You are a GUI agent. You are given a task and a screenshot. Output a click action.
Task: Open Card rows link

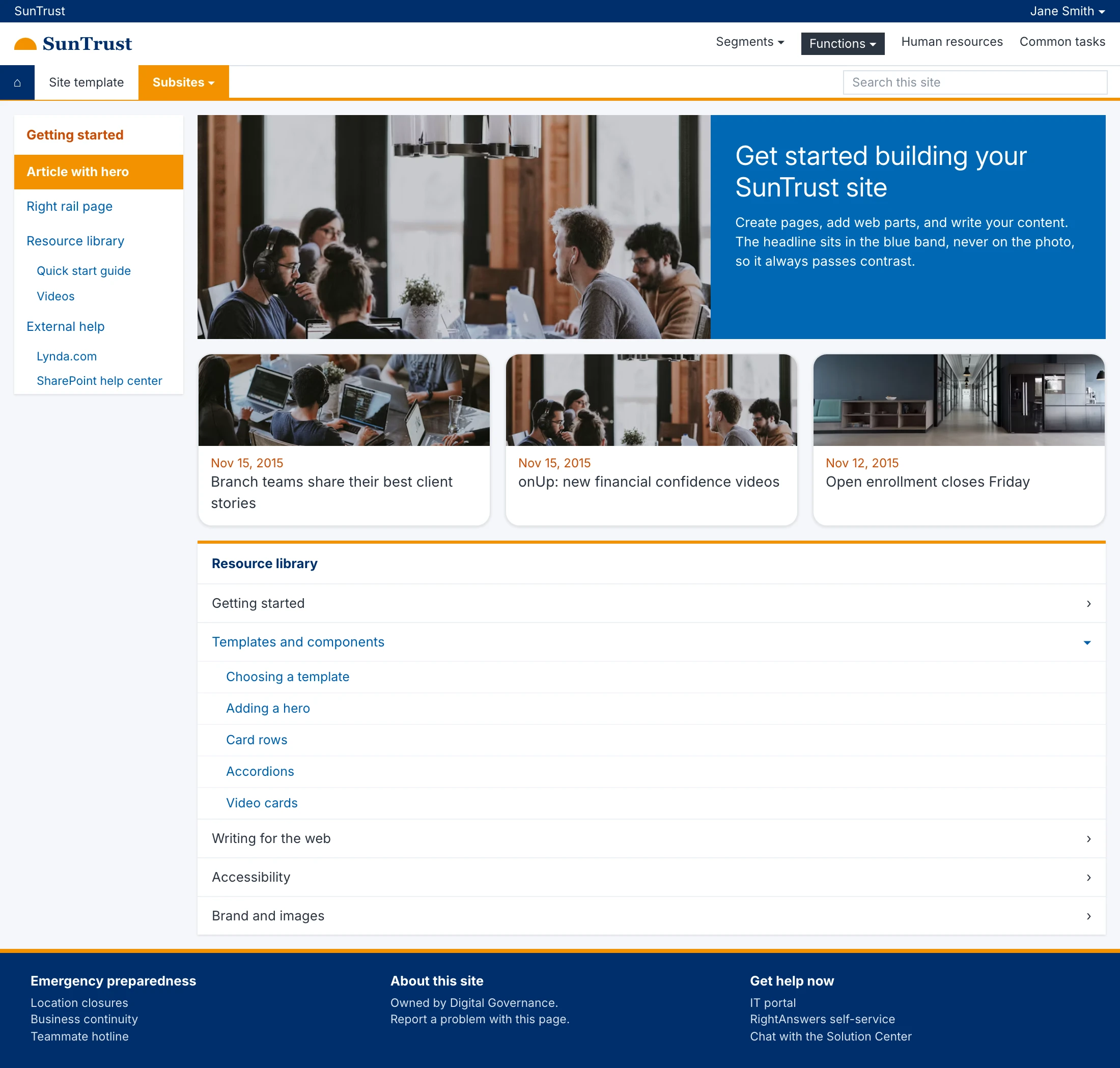256,740
